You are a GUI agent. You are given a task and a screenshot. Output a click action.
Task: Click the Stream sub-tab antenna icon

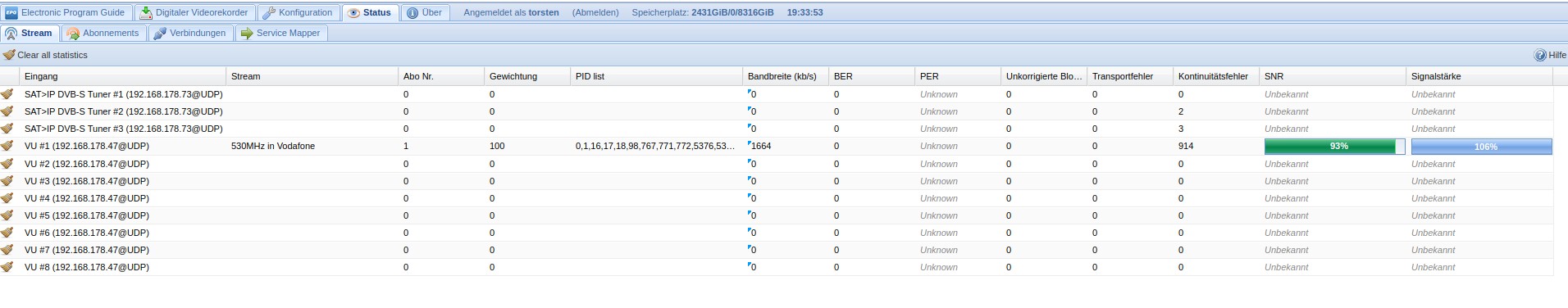11,34
